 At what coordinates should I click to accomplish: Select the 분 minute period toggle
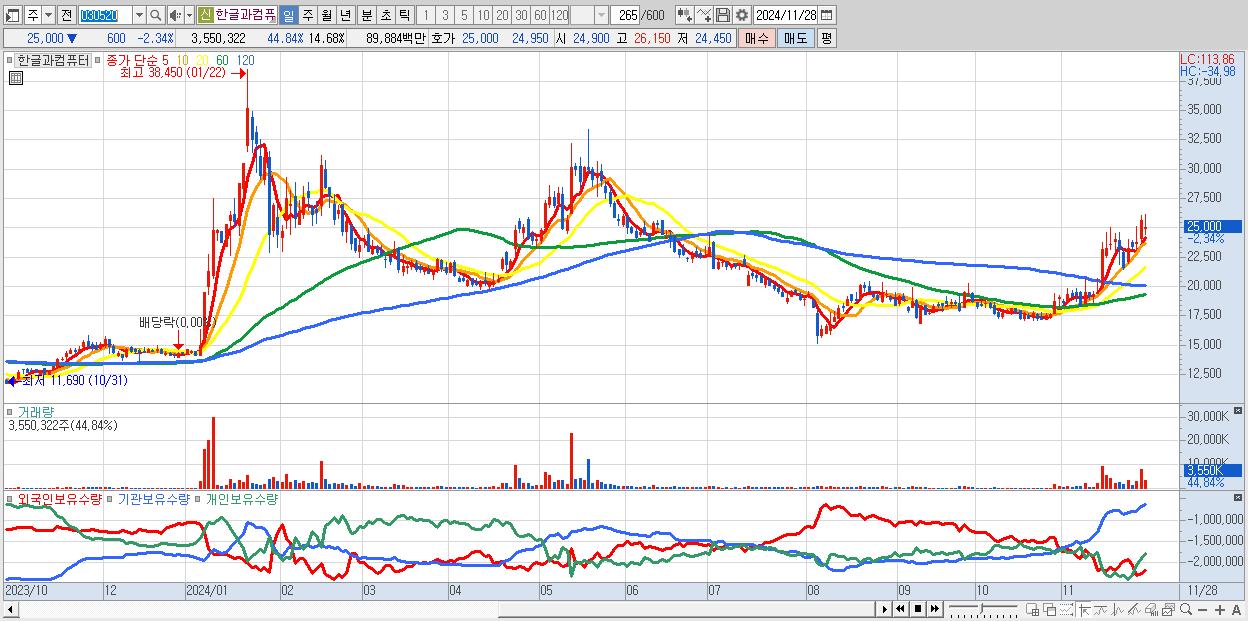366,15
